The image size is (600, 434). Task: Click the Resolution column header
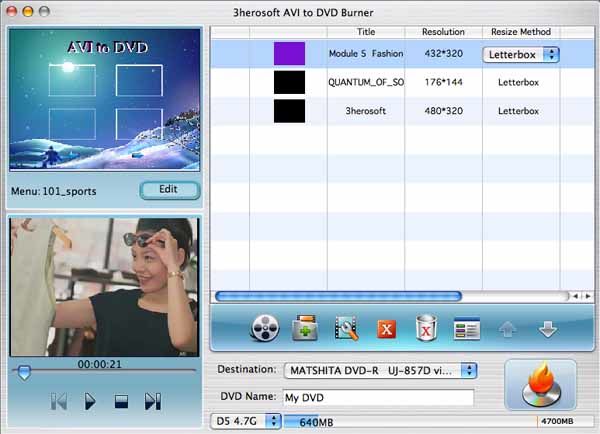click(x=443, y=32)
